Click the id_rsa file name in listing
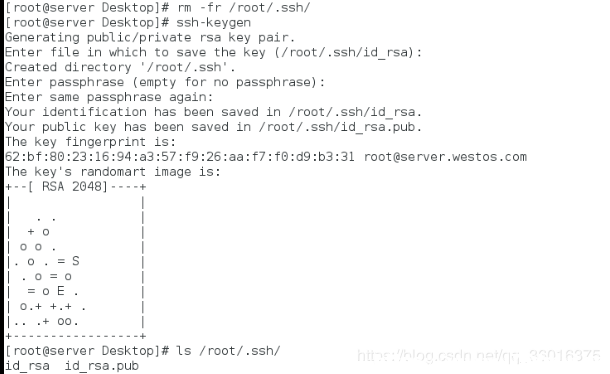This screenshot has width=610, height=374. [27, 366]
